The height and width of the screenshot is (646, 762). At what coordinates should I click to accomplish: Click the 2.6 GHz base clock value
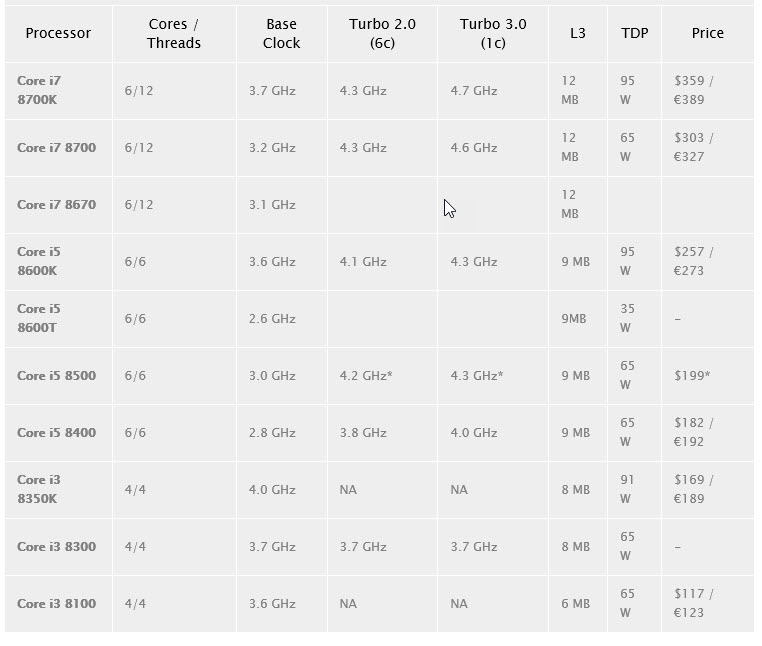pyautogui.click(x=272, y=319)
